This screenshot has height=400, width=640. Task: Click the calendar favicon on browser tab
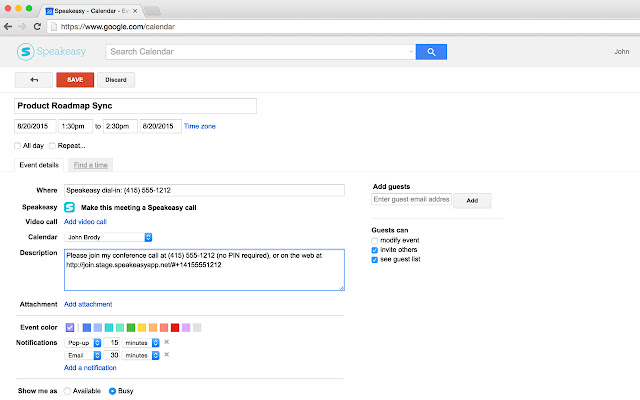click(49, 11)
